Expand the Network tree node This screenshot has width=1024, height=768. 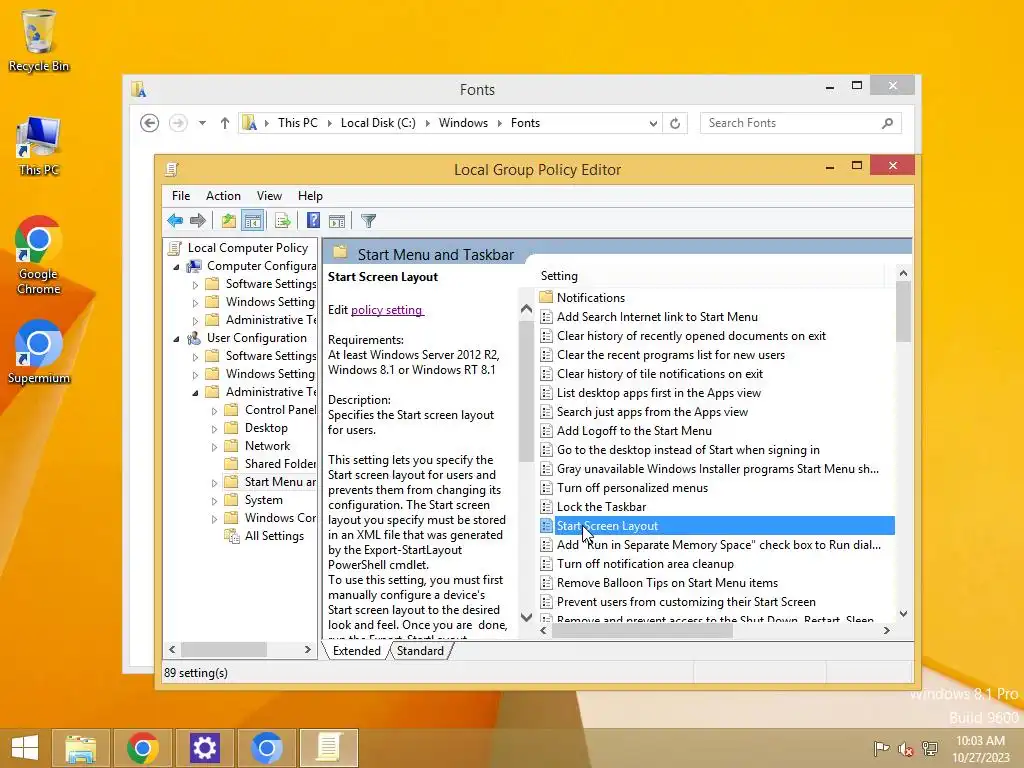[214, 447]
